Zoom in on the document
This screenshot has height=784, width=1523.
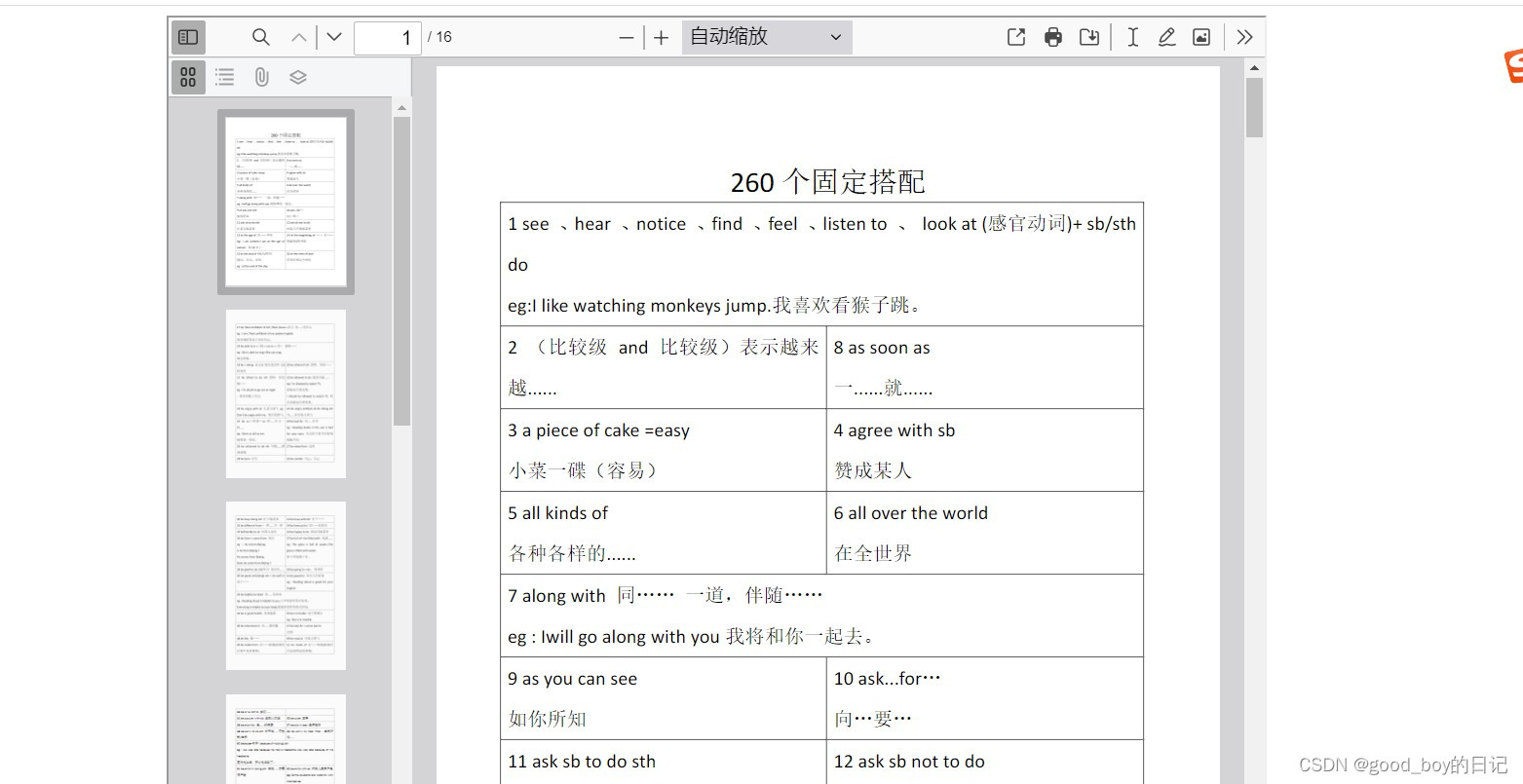pyautogui.click(x=661, y=36)
